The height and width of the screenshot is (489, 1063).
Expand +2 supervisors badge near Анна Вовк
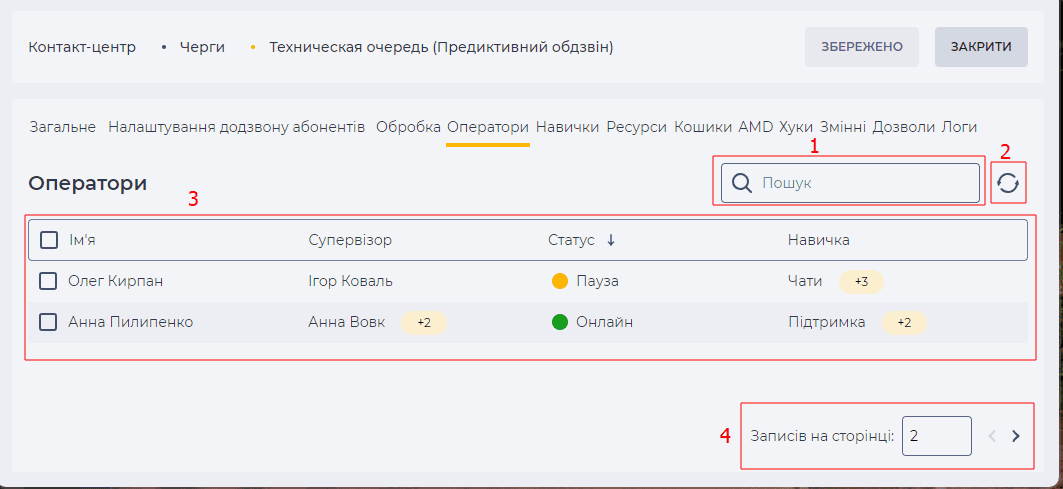[424, 323]
